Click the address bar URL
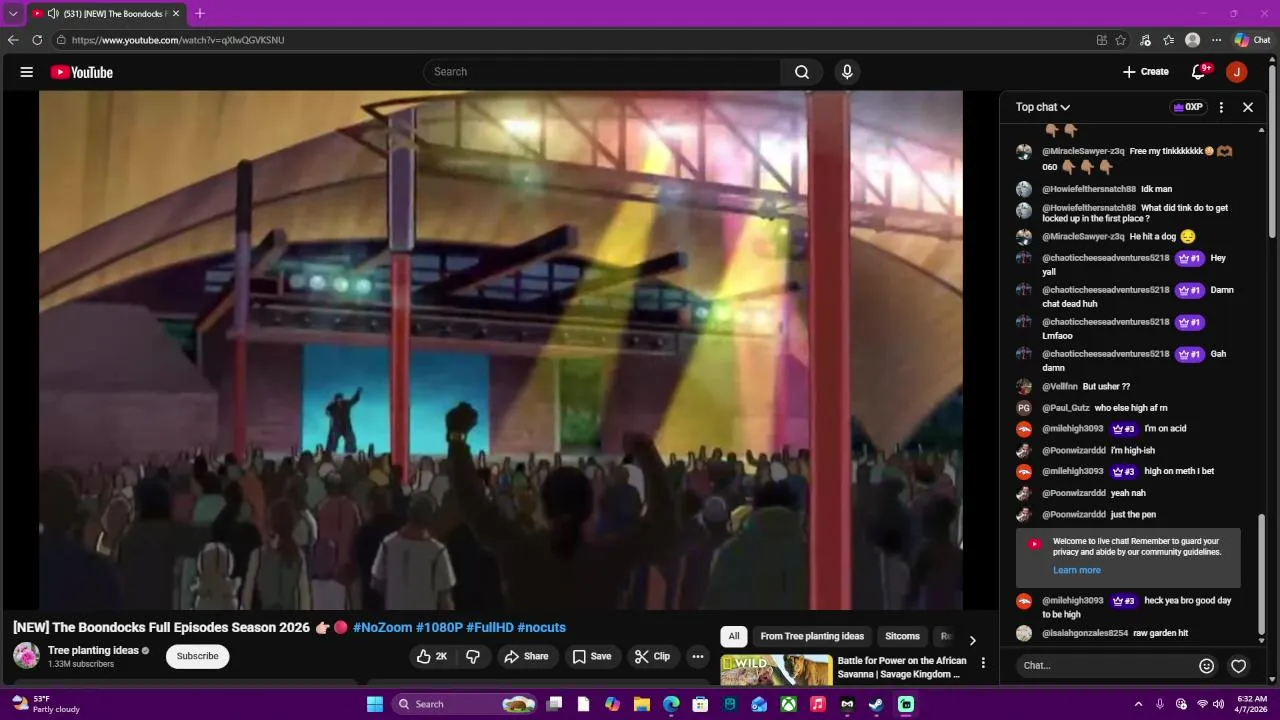This screenshot has width=1280, height=720. [178, 40]
